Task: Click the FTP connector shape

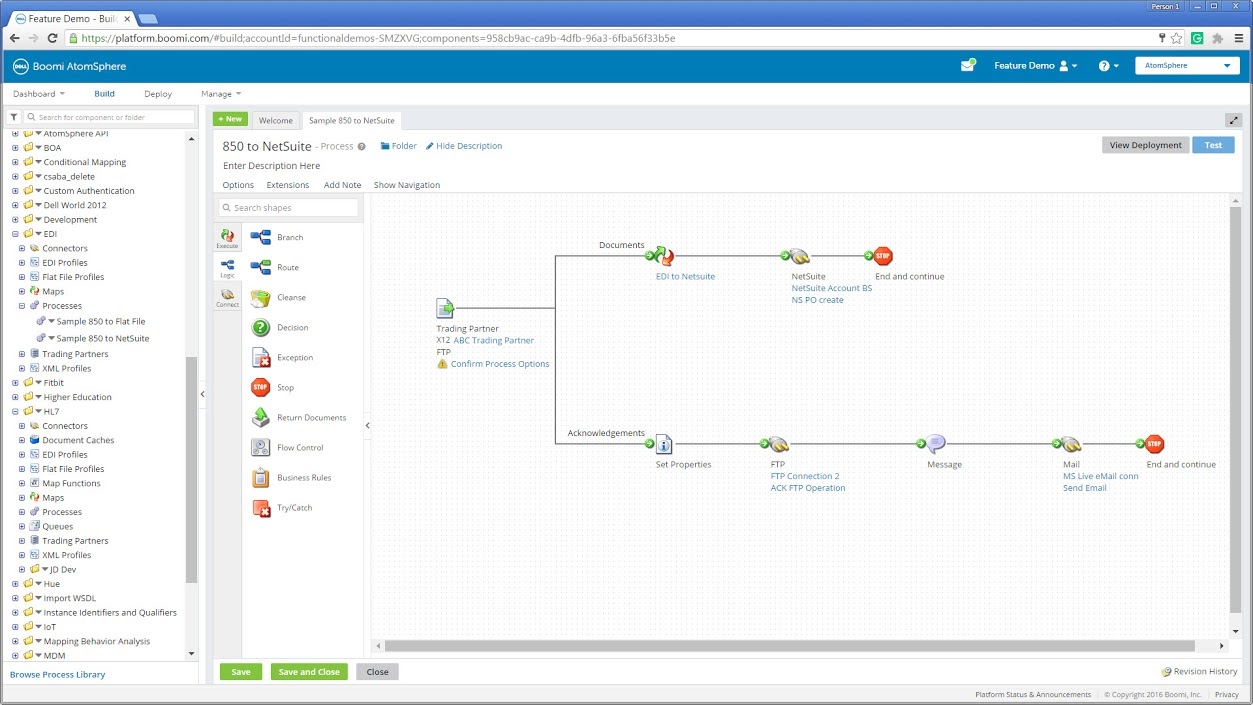Action: [779, 444]
